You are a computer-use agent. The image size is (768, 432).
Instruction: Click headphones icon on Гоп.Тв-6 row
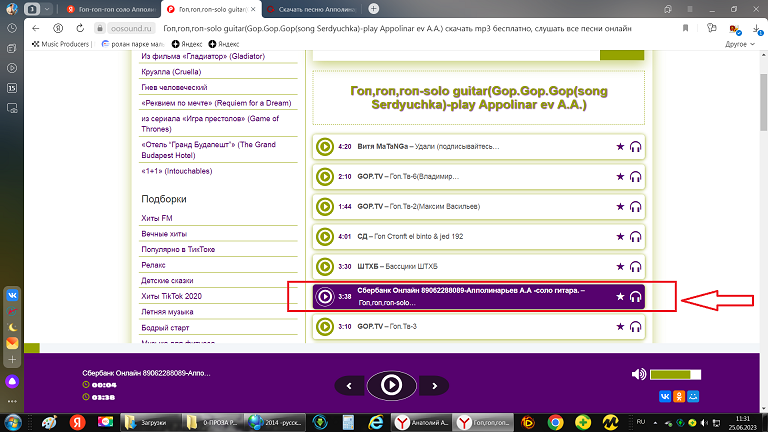635,176
